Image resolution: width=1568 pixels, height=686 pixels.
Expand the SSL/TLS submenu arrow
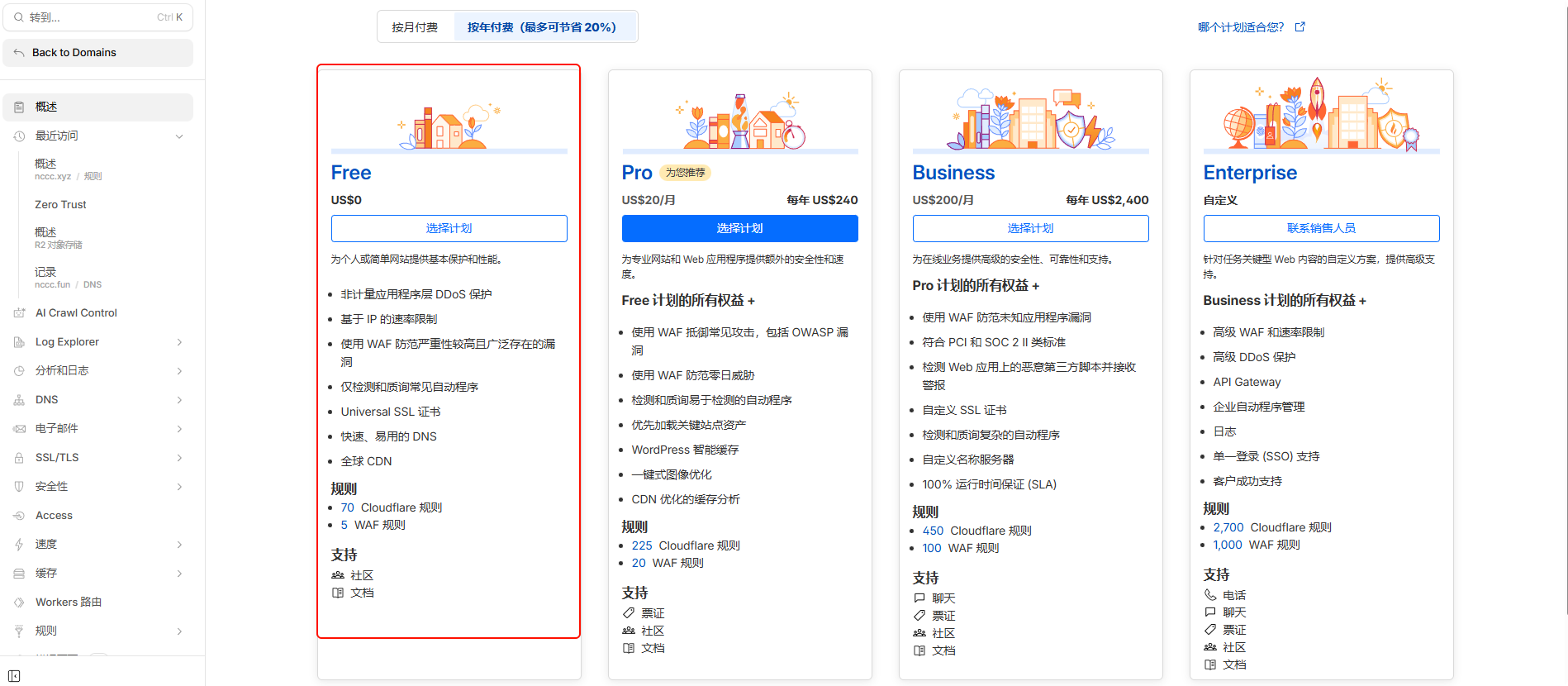coord(179,458)
